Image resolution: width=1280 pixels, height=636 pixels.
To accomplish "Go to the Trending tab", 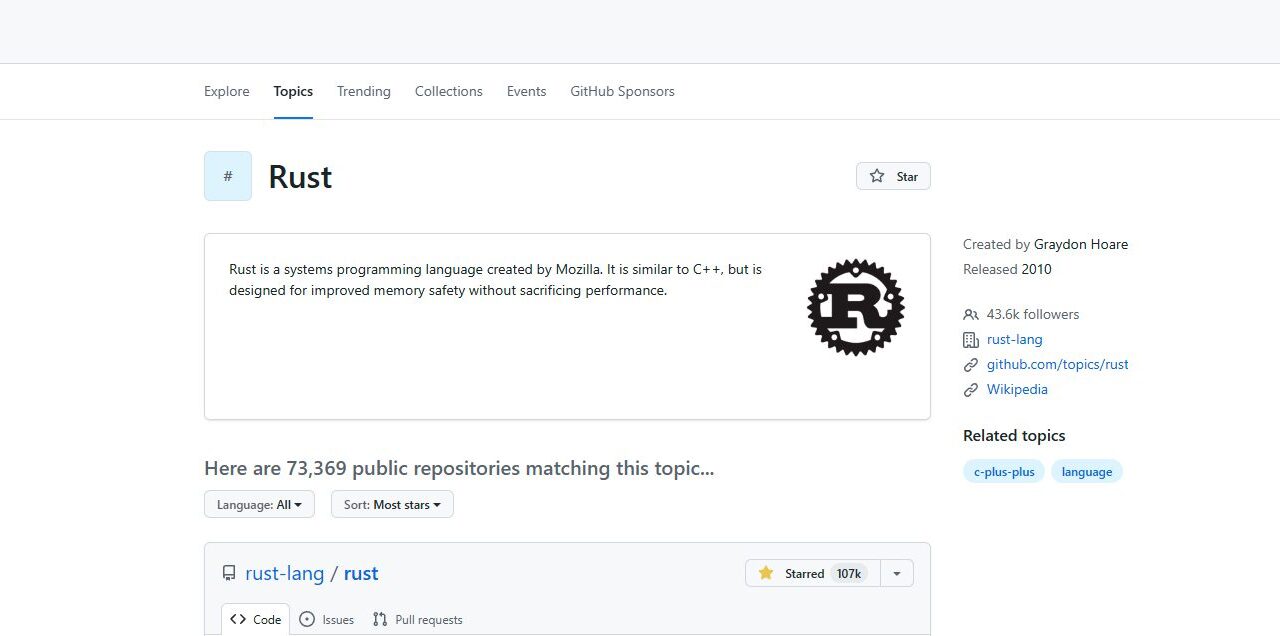I will click(363, 91).
